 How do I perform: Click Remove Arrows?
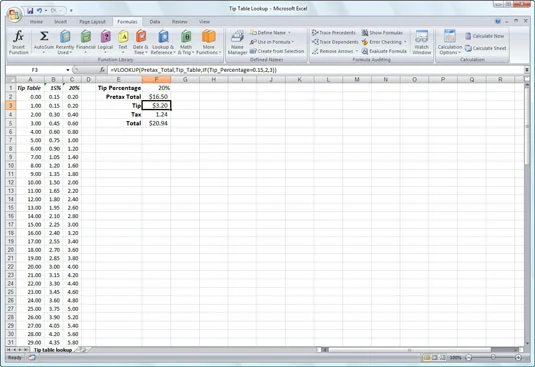click(335, 51)
